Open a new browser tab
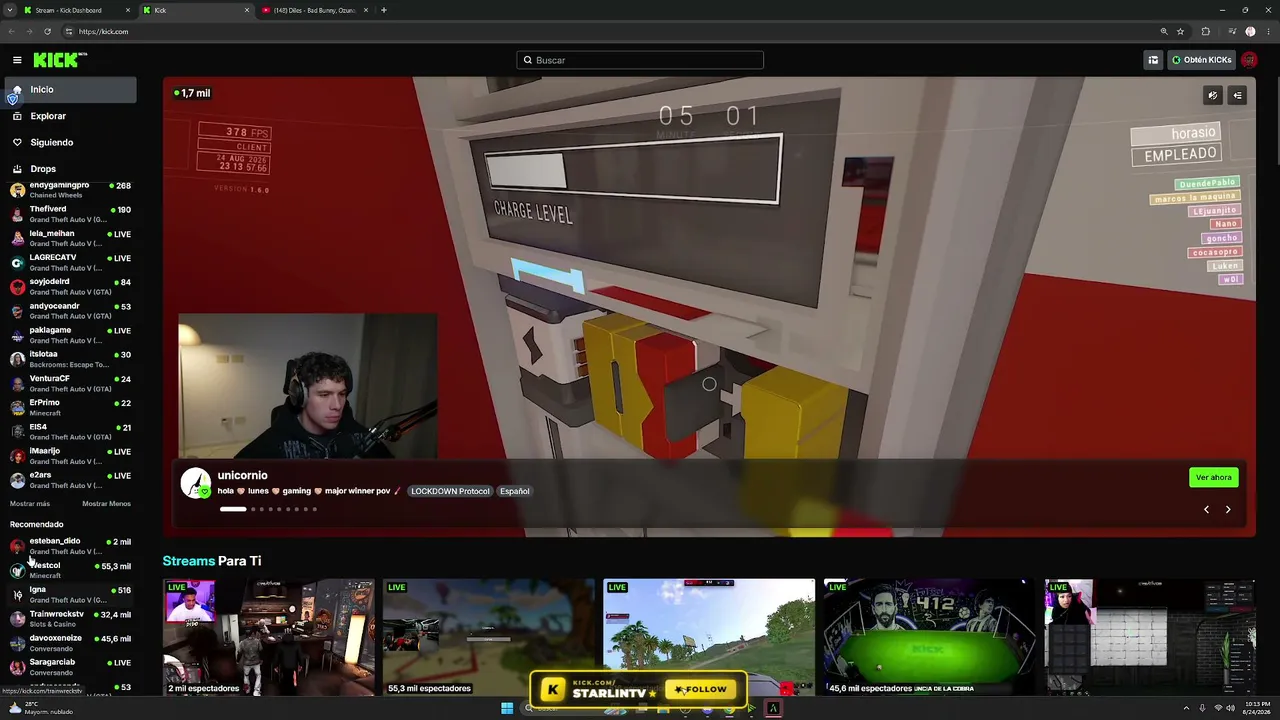Image resolution: width=1280 pixels, height=720 pixels. 384,10
